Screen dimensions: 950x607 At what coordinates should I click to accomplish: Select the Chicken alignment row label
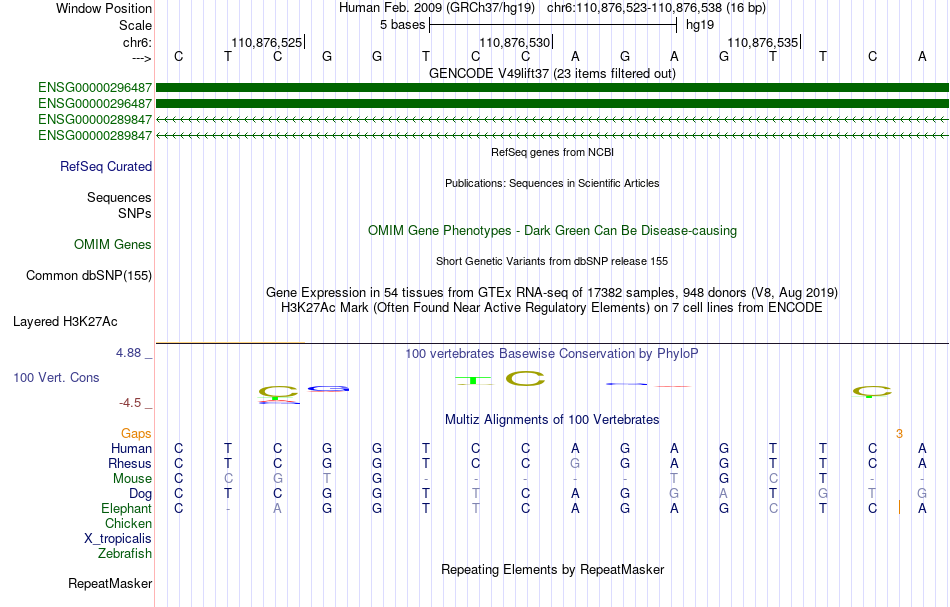[128, 523]
